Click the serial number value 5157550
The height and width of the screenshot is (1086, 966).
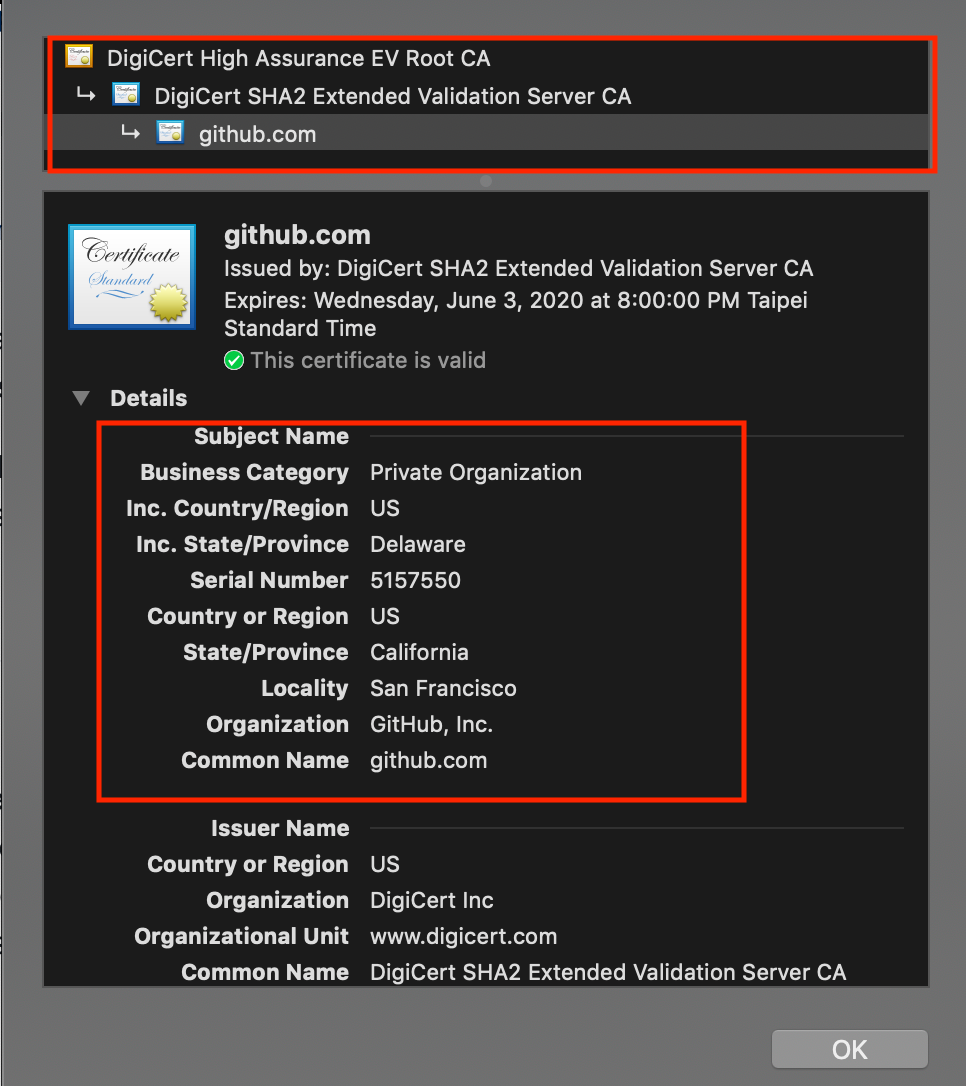point(415,580)
